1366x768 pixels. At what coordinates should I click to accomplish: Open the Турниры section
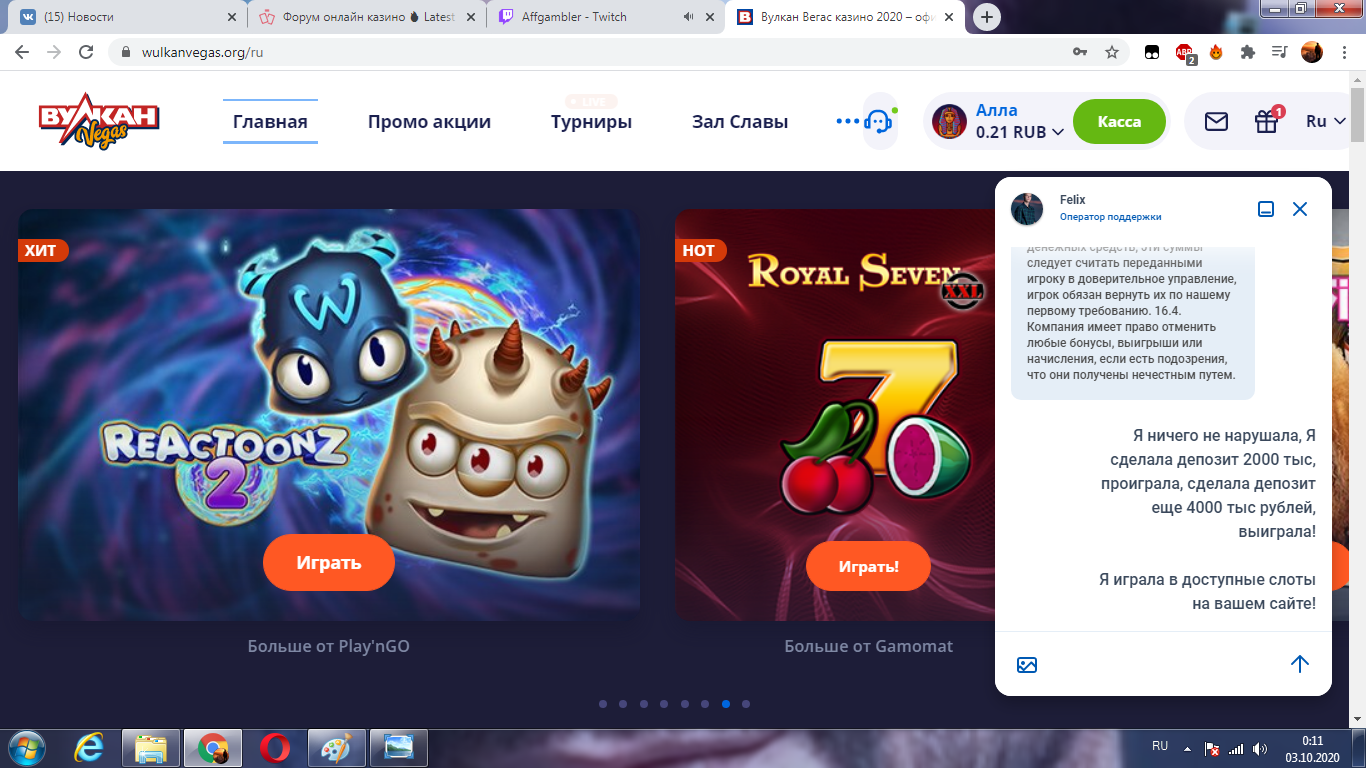(591, 122)
